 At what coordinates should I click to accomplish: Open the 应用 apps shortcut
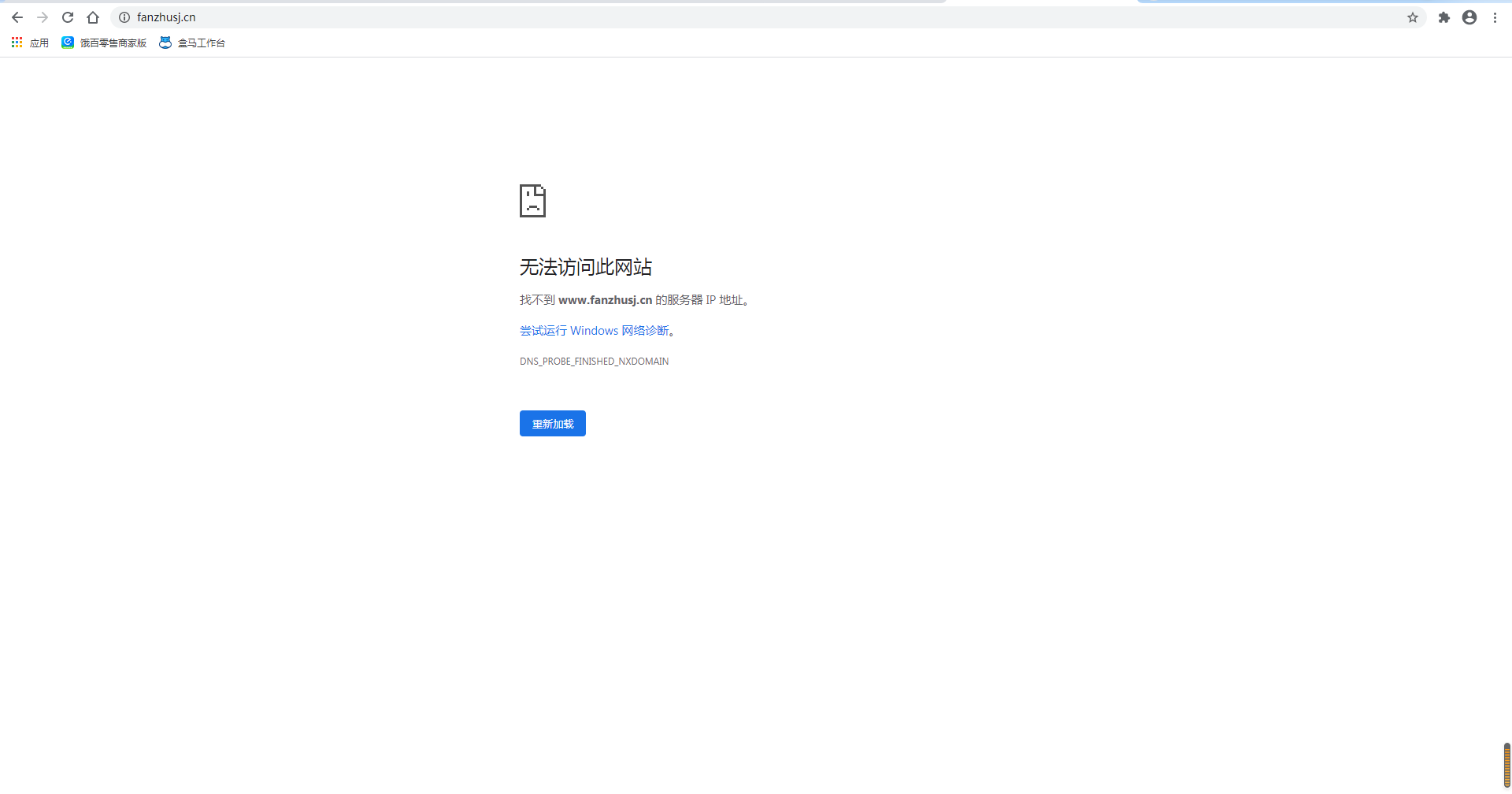[30, 43]
